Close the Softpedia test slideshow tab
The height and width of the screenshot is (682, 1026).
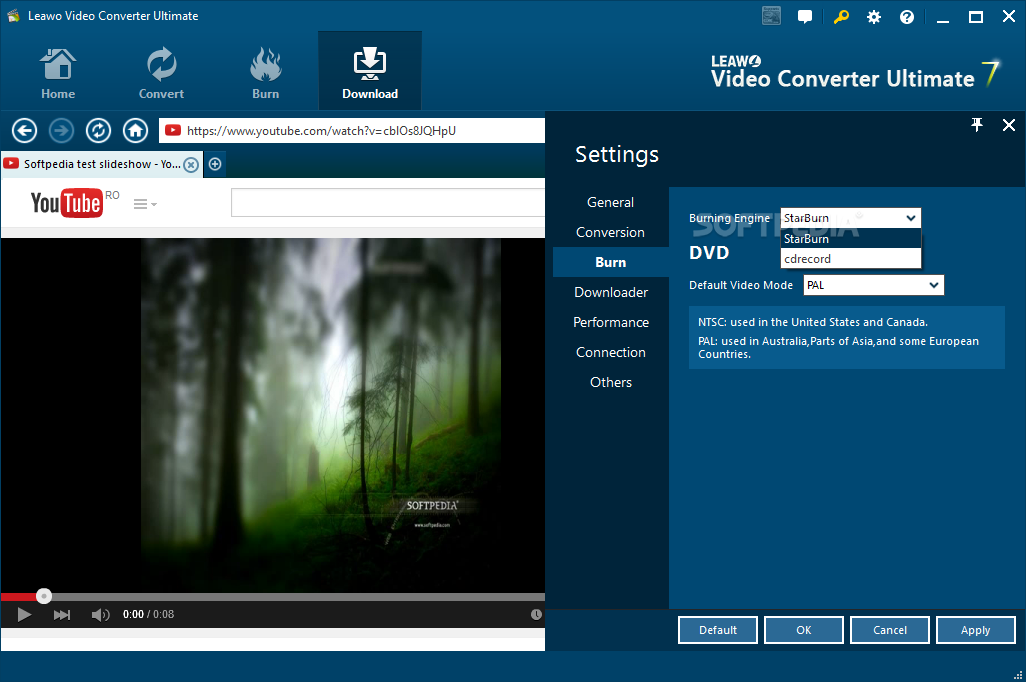click(x=190, y=164)
